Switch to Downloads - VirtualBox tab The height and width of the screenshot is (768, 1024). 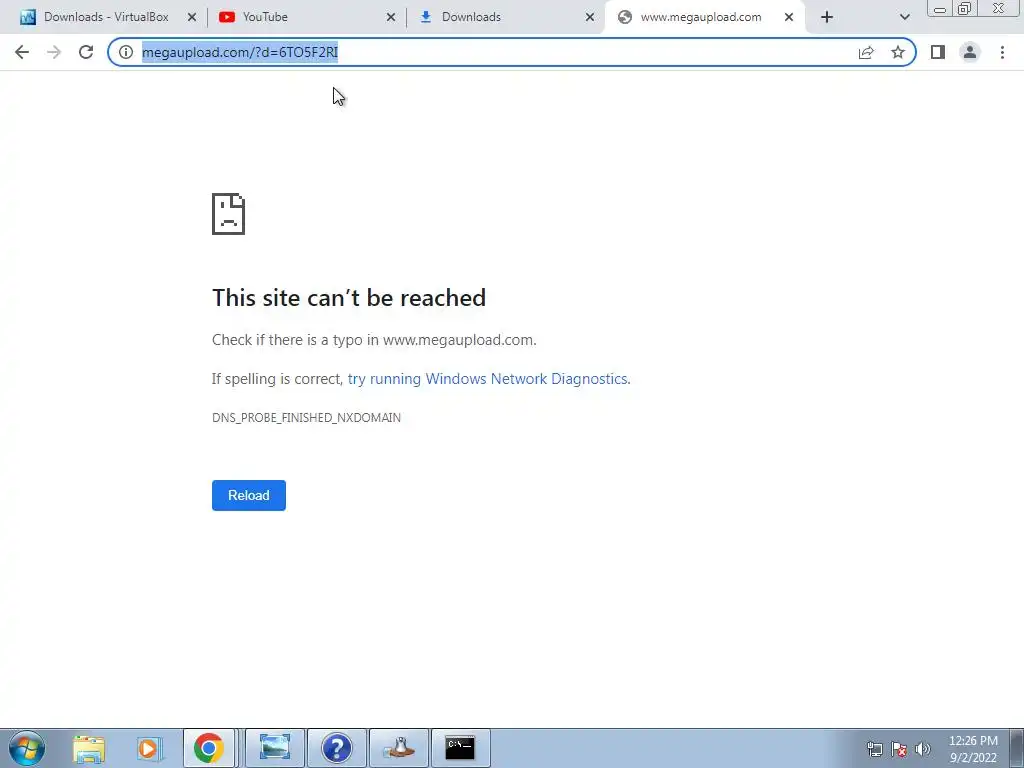coord(106,17)
